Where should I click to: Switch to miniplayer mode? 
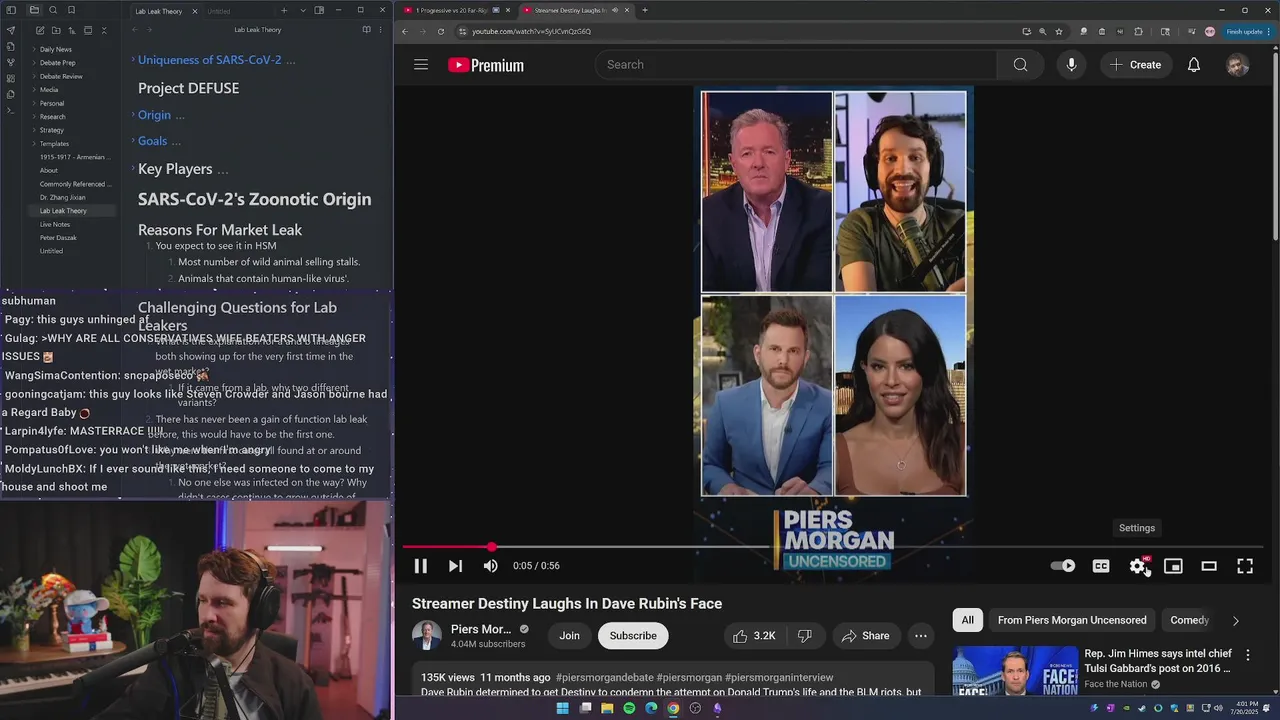click(1173, 566)
